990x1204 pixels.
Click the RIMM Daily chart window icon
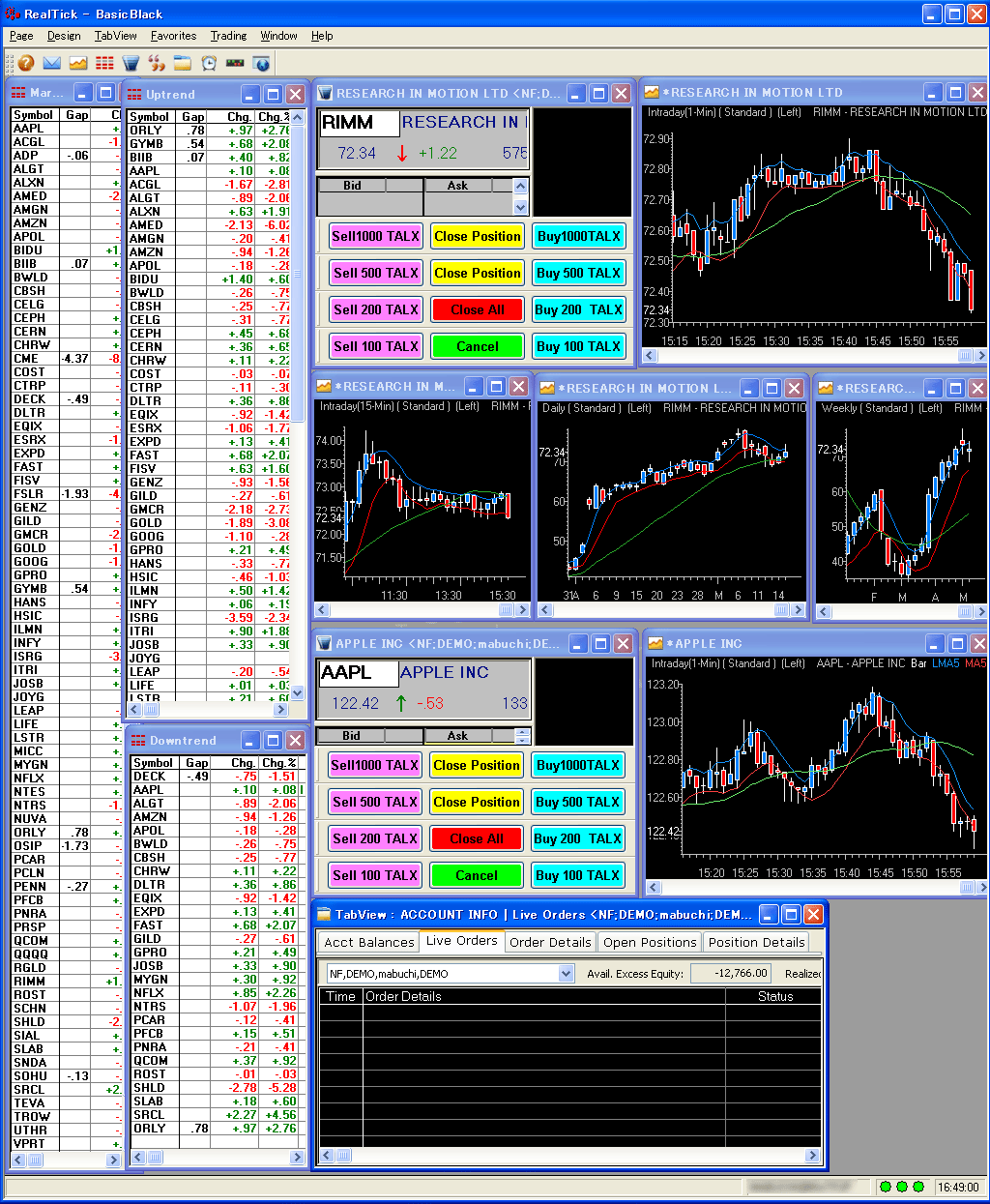(547, 388)
